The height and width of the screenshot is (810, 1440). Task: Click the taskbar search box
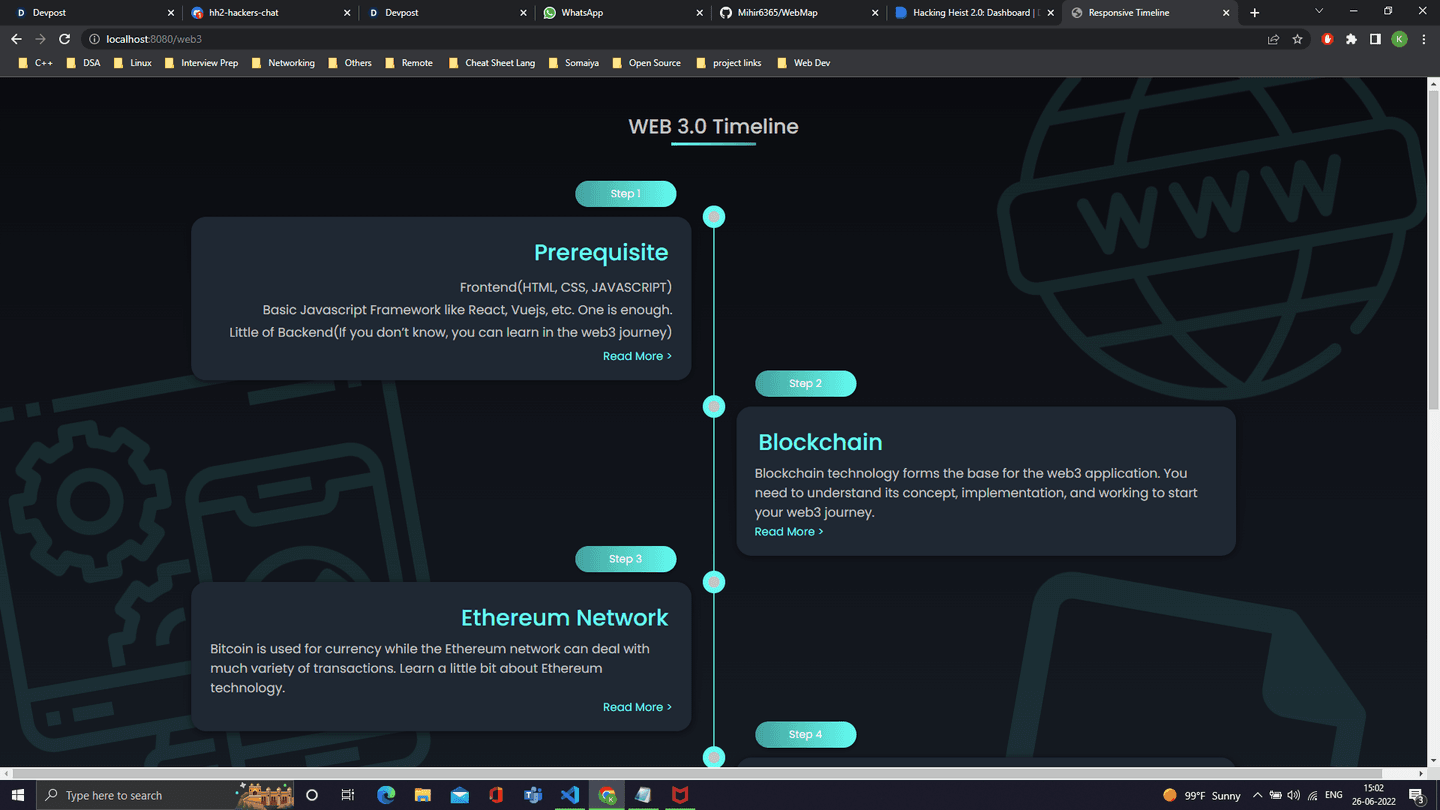166,795
